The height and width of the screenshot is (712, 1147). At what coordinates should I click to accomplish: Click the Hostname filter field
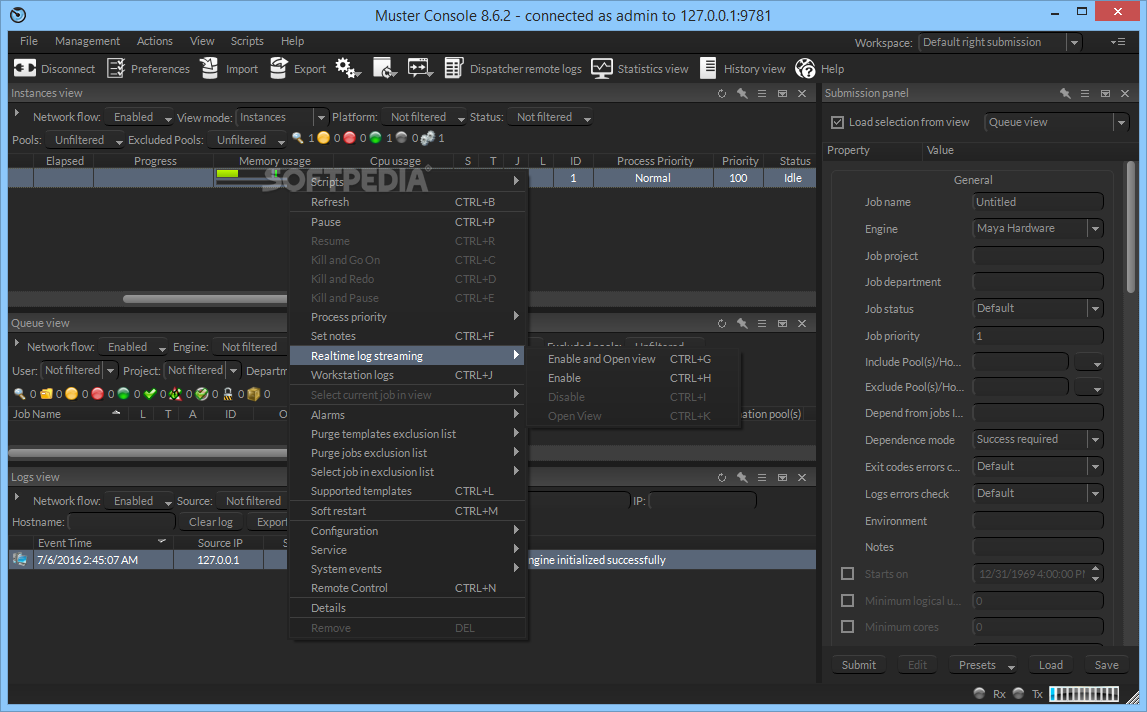click(x=121, y=522)
